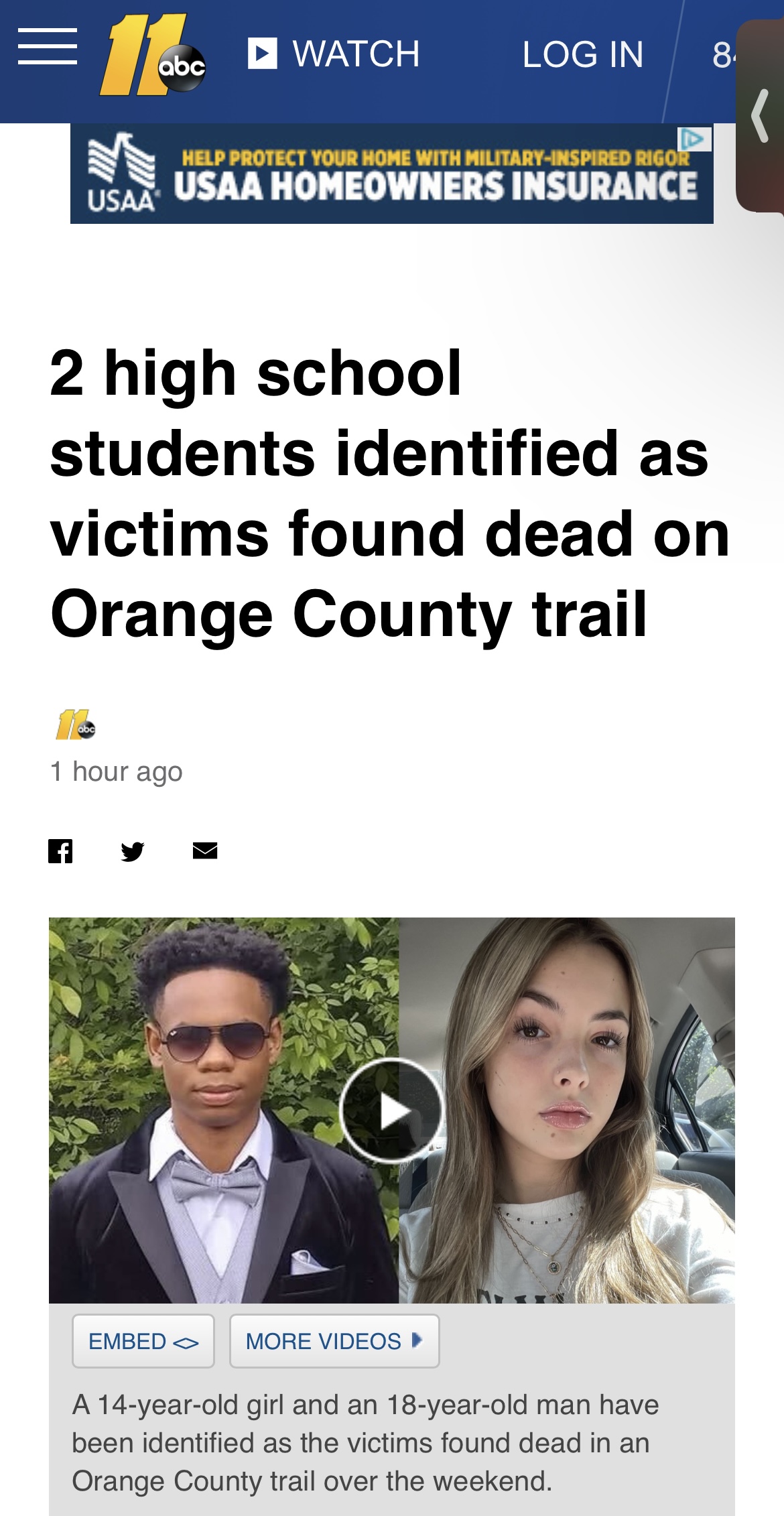Share article on Facebook
The height and width of the screenshot is (1516, 784).
click(x=60, y=851)
